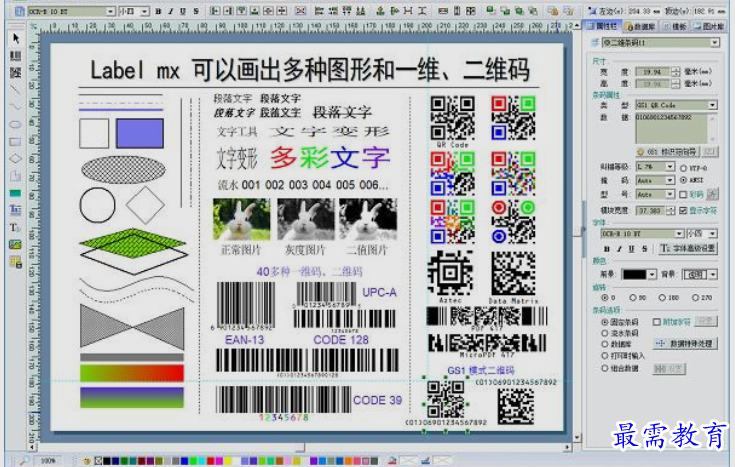
Task: Click the 字体高级设置 advanced font settings button
Action: (x=688, y=249)
